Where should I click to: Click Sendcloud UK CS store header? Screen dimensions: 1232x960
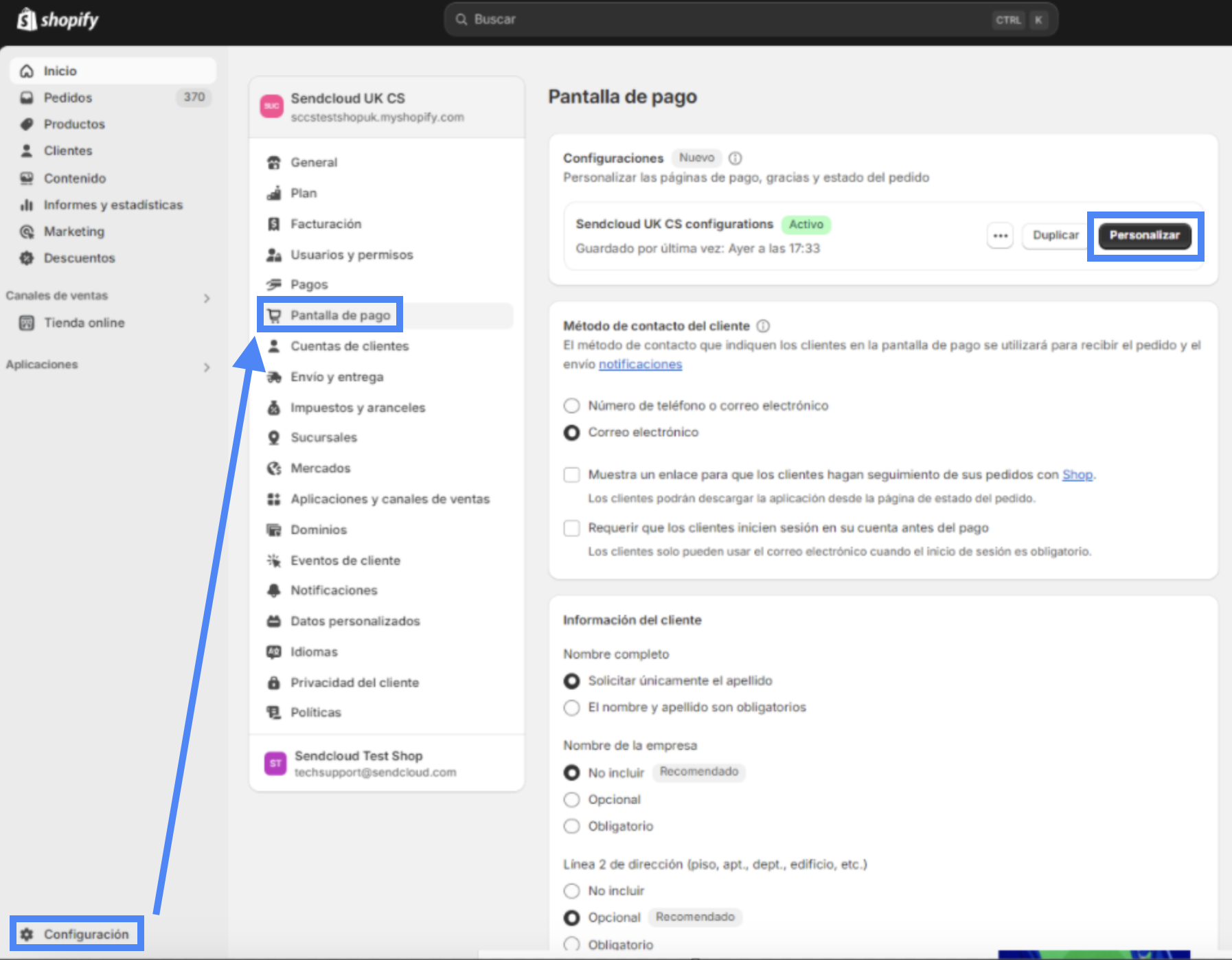click(x=387, y=107)
